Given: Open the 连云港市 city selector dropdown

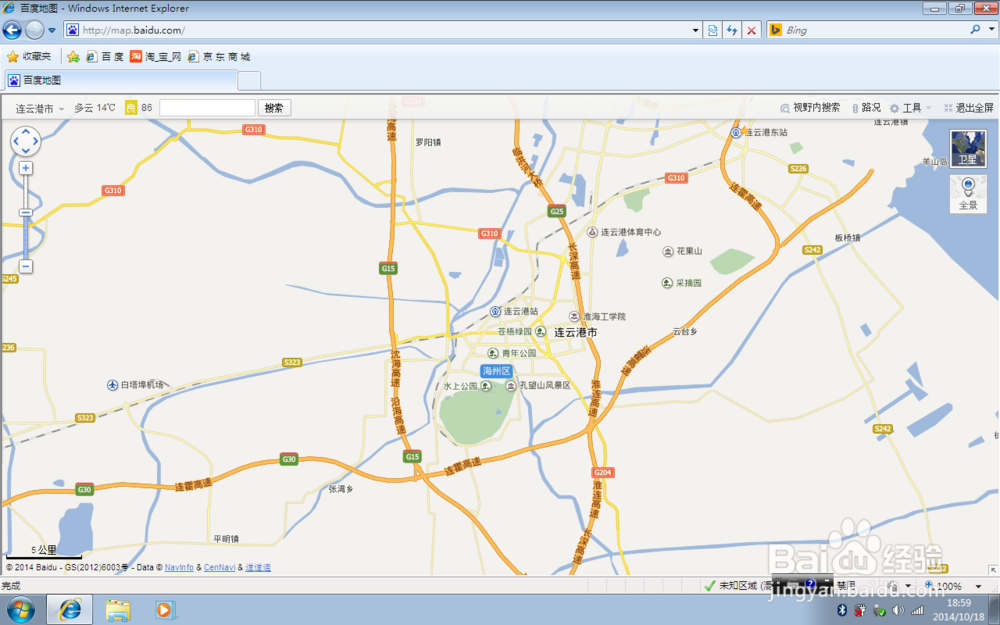Looking at the screenshot, I should click(40, 108).
